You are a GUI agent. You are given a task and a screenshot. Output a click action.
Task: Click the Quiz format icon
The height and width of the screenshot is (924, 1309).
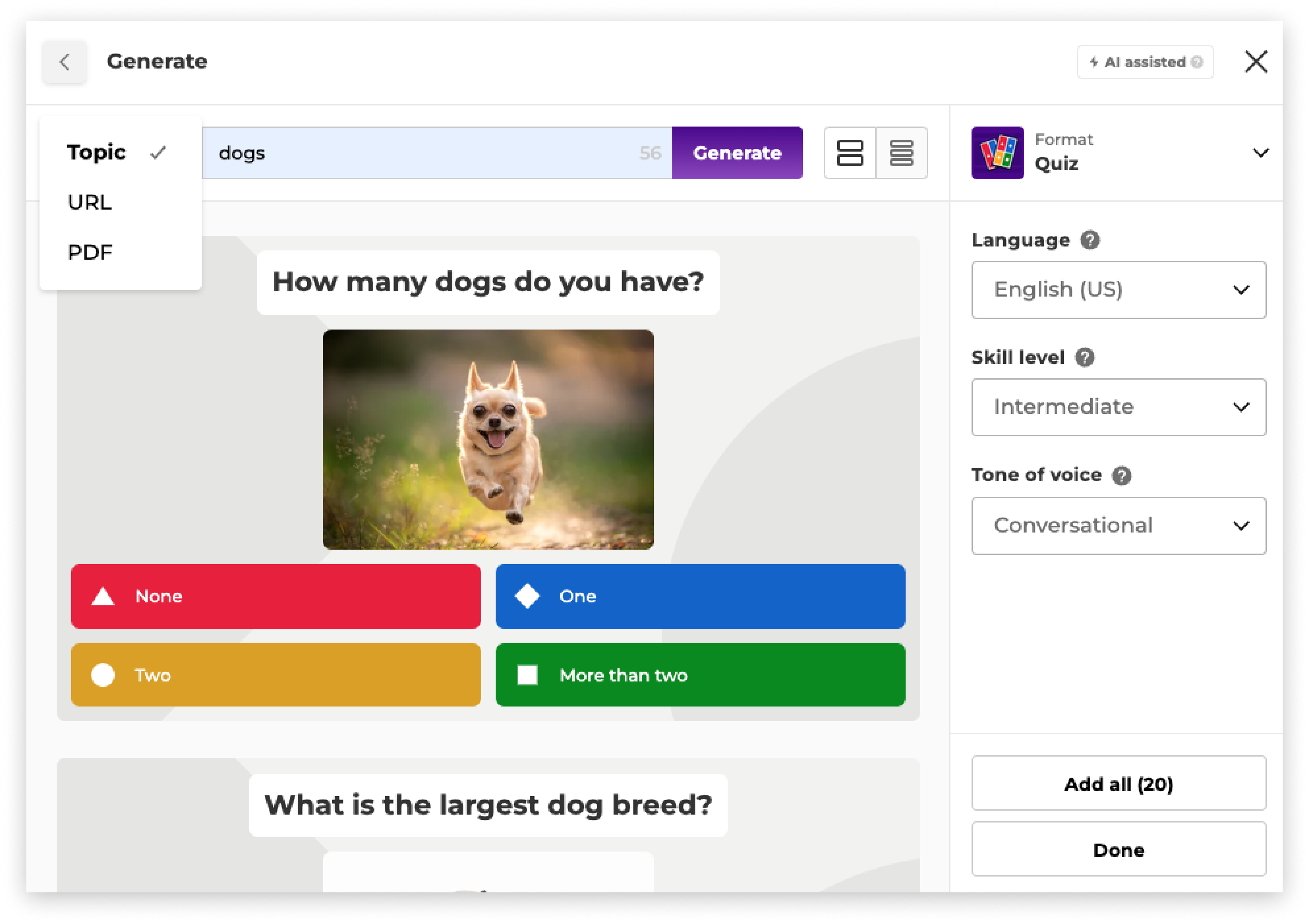997,153
